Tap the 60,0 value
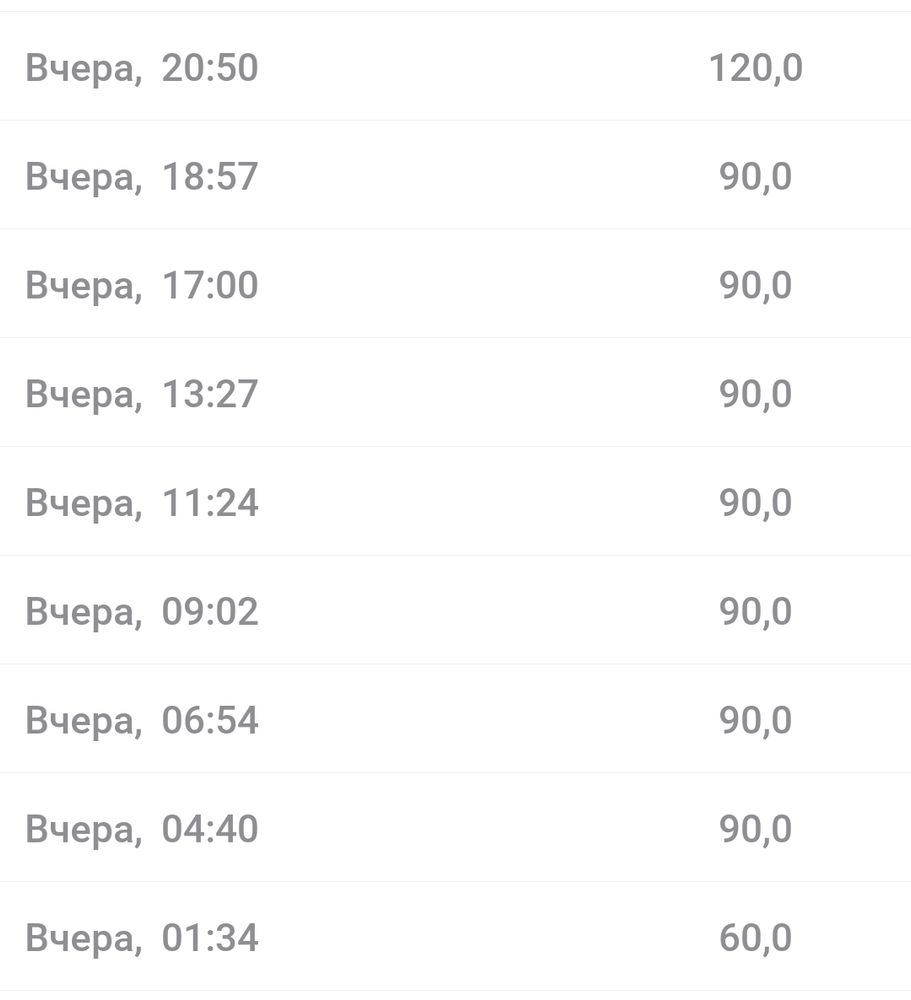The width and height of the screenshot is (911, 1000). pos(755,939)
